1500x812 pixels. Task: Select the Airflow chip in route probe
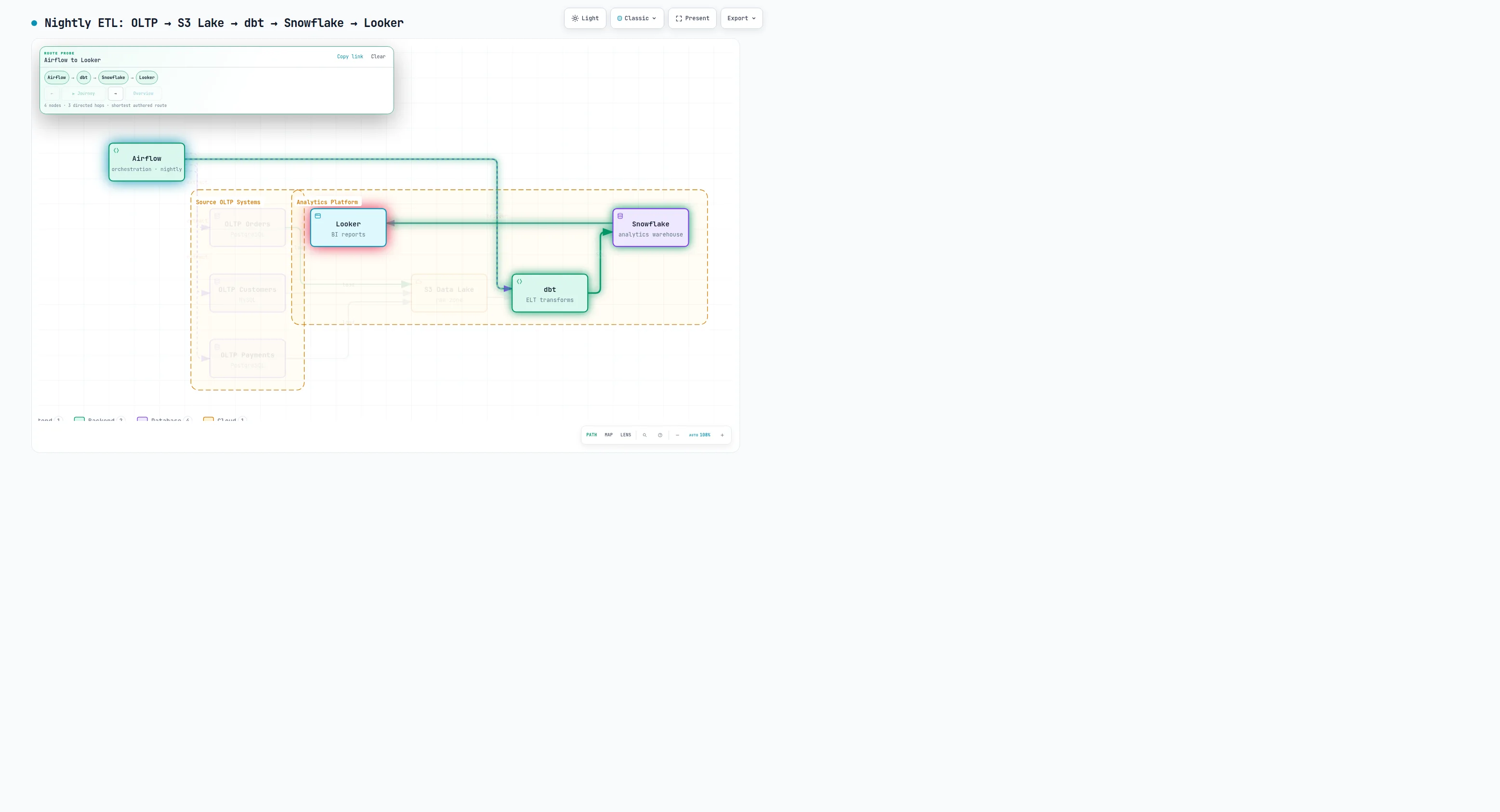point(56,78)
